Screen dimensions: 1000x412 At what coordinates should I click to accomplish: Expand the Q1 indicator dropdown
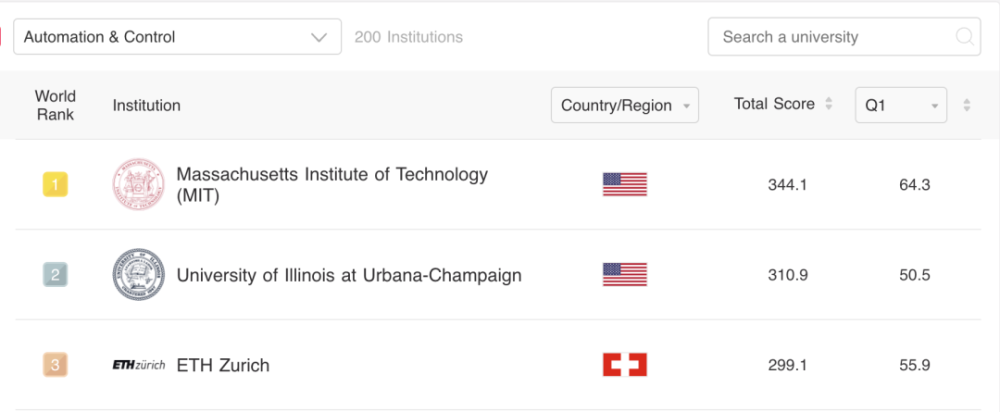point(900,105)
